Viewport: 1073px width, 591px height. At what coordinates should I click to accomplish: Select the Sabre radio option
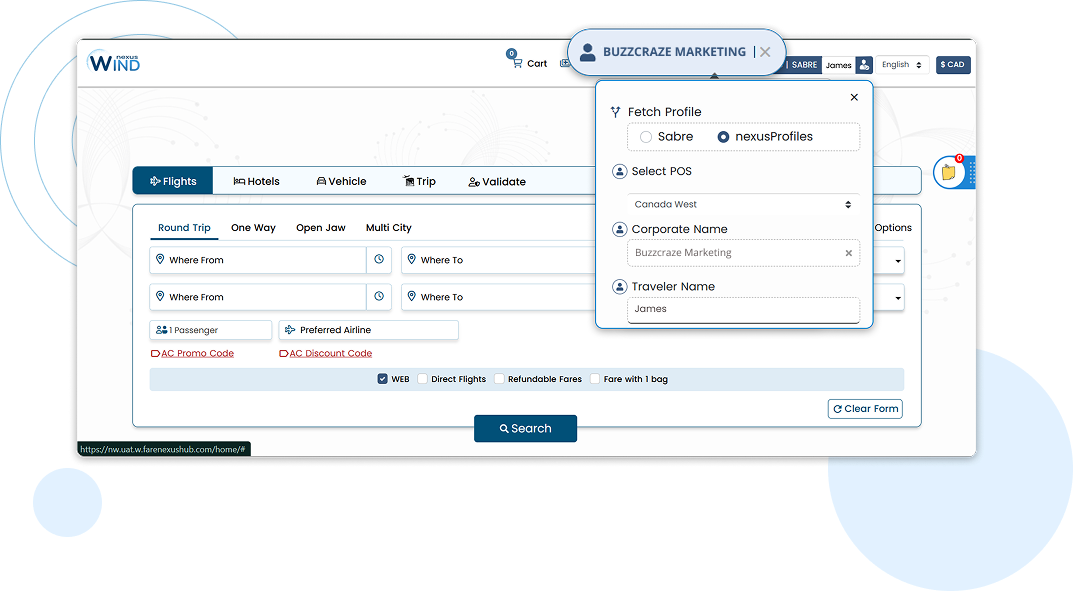(x=645, y=137)
